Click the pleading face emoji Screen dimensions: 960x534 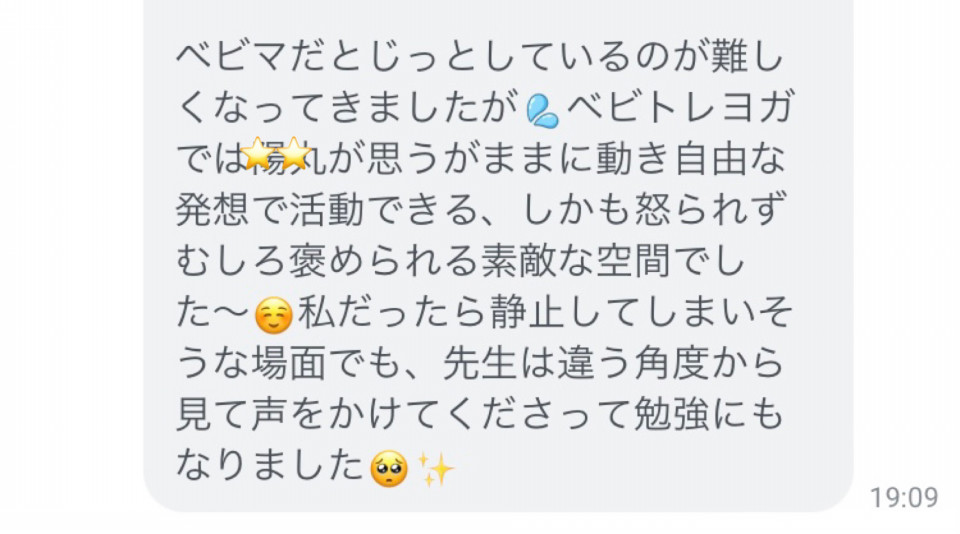click(x=389, y=468)
